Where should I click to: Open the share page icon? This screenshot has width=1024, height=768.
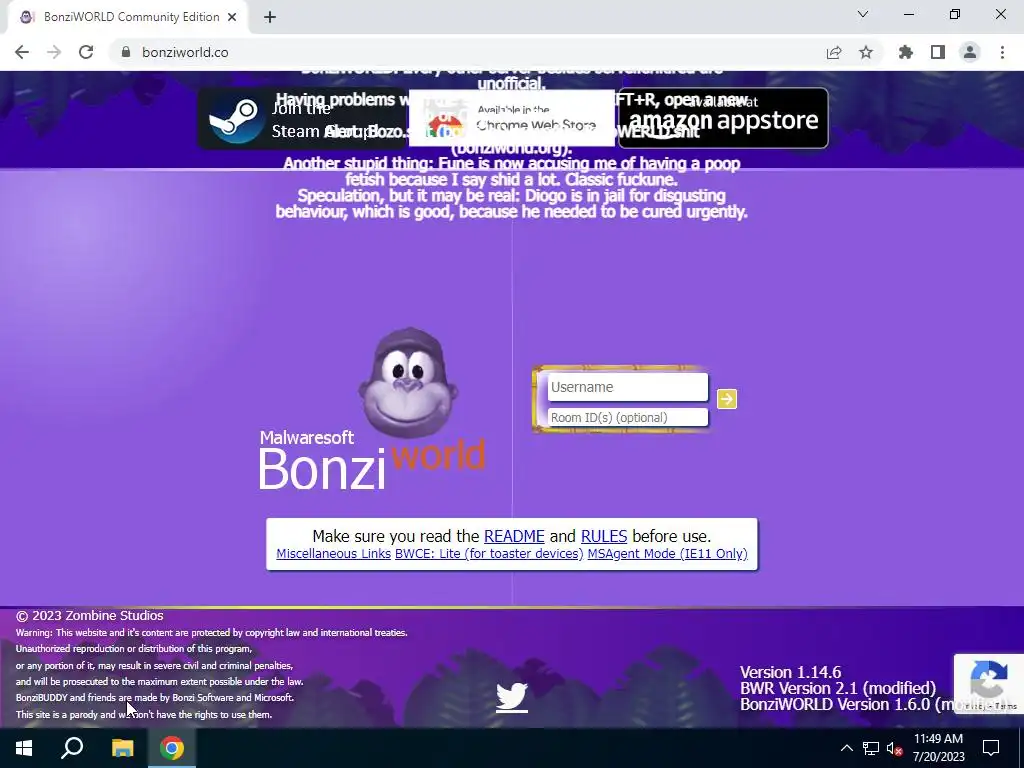pyautogui.click(x=834, y=52)
